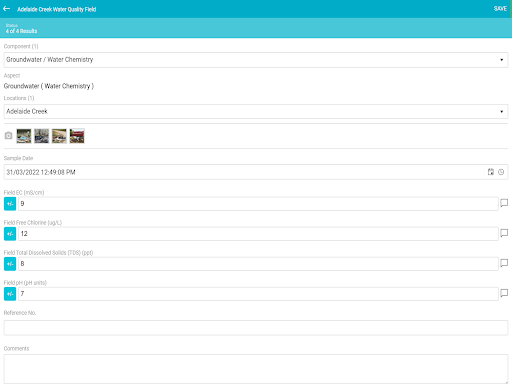Open the Component dropdown
The height and width of the screenshot is (384, 512).
[256, 60]
